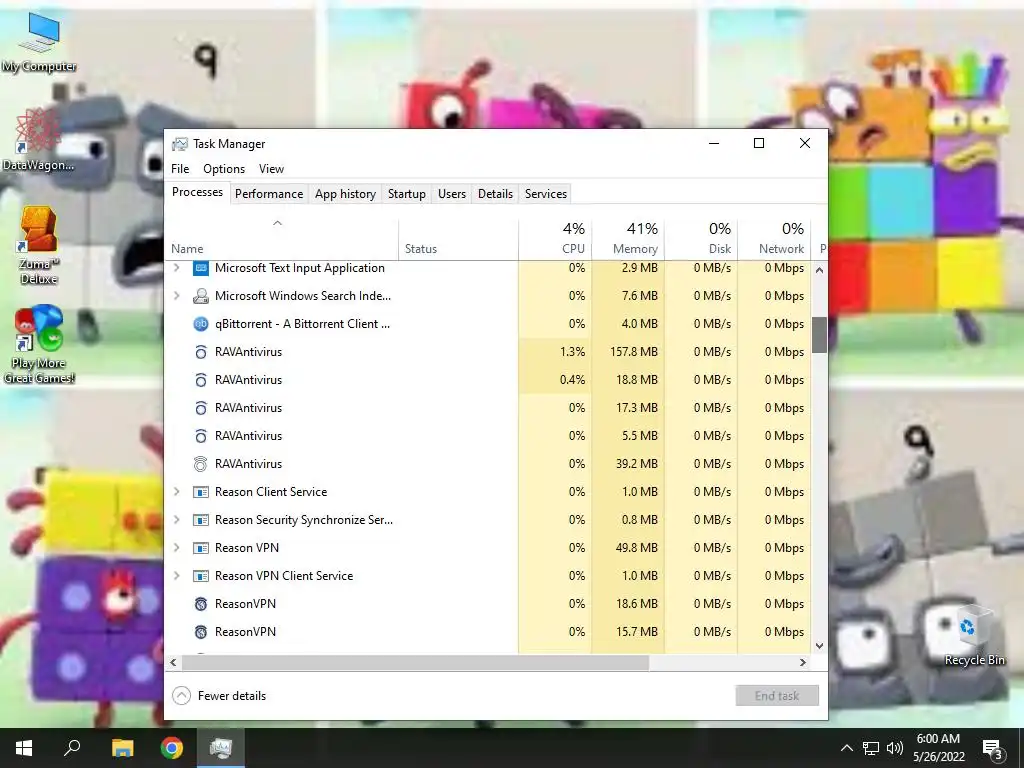Open taskbar search magnifier
This screenshot has width=1024, height=768.
[72, 748]
